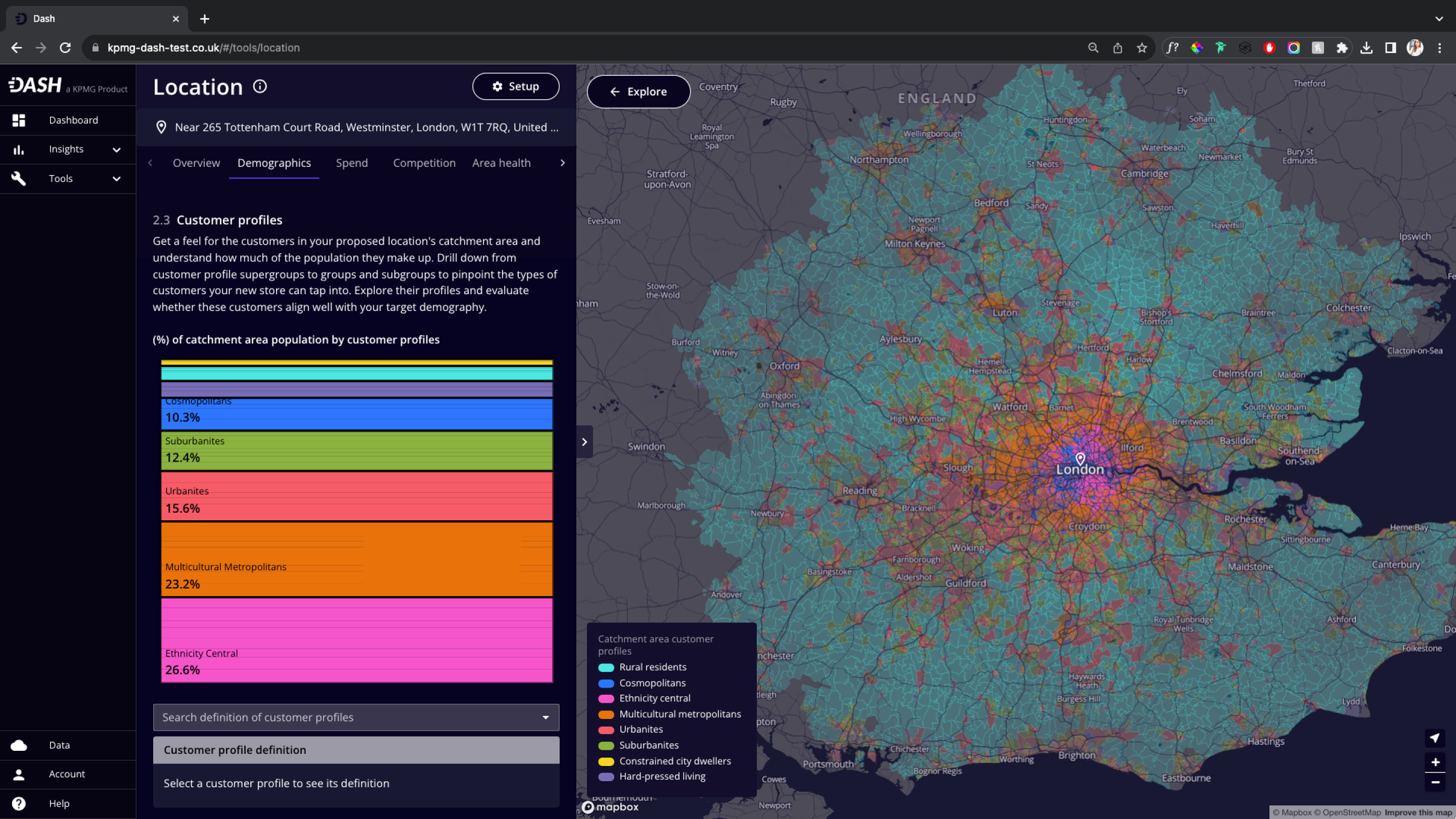Switch to the Competition tab

(423, 163)
